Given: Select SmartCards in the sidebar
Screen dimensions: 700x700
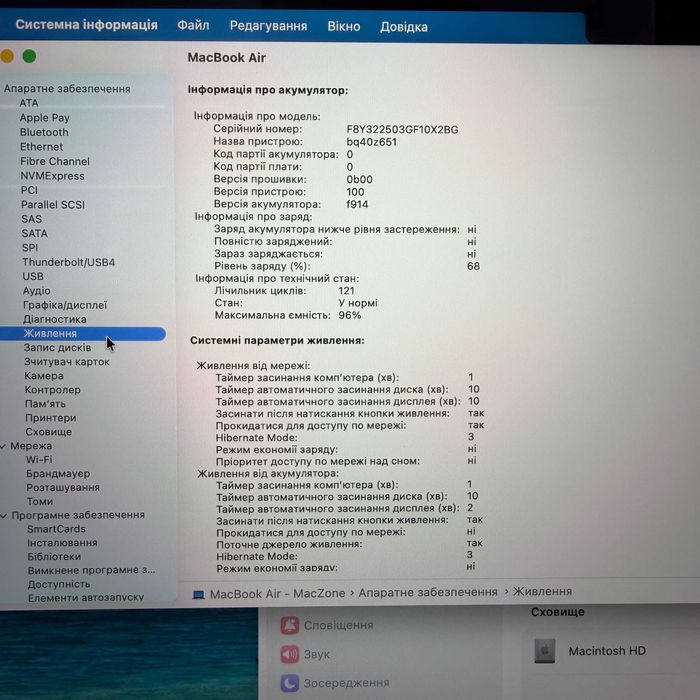Looking at the screenshot, I should [x=56, y=529].
